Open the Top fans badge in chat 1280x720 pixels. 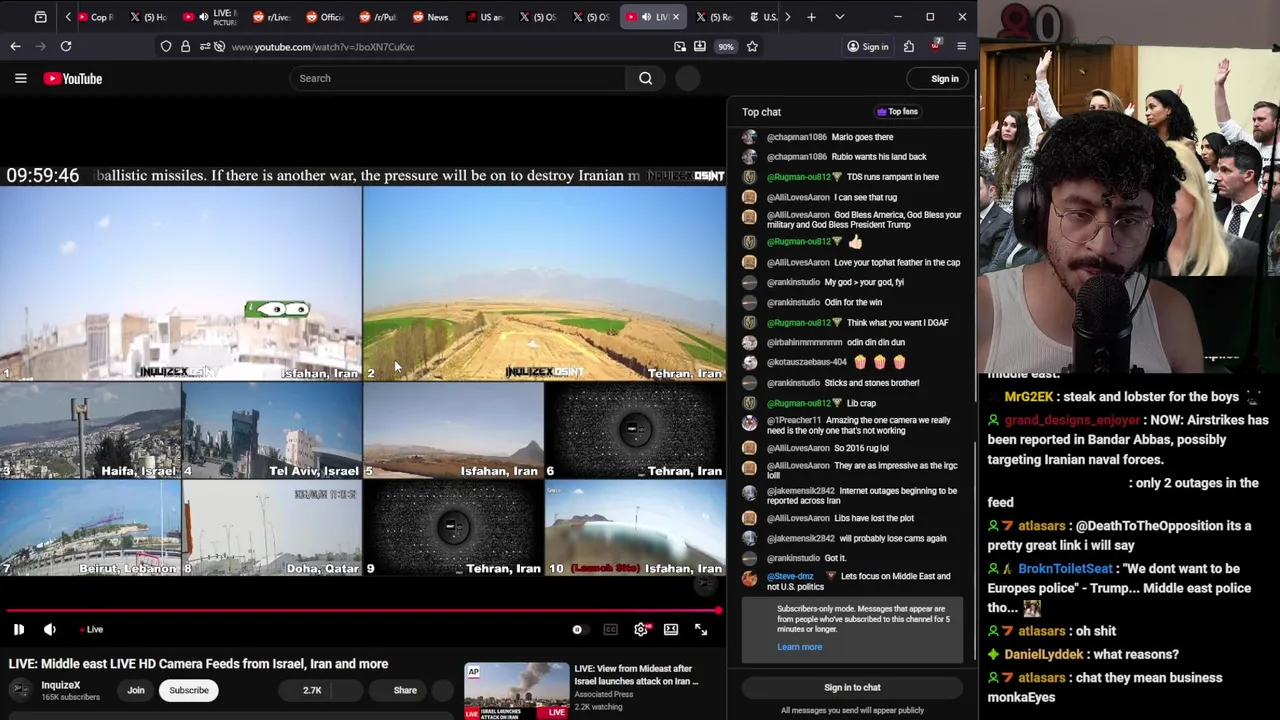(897, 112)
